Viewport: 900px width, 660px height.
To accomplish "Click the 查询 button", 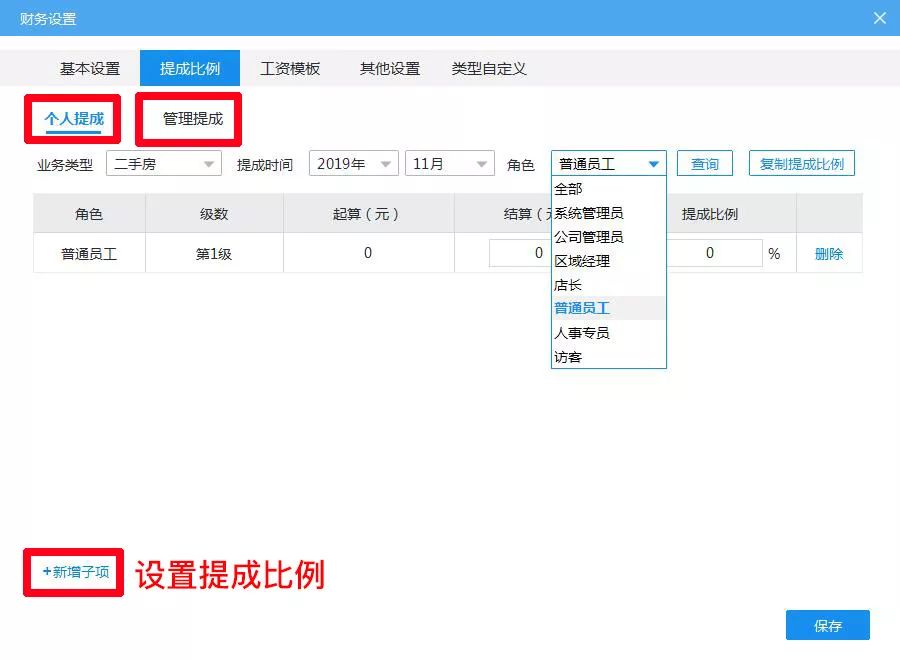I will coord(703,163).
